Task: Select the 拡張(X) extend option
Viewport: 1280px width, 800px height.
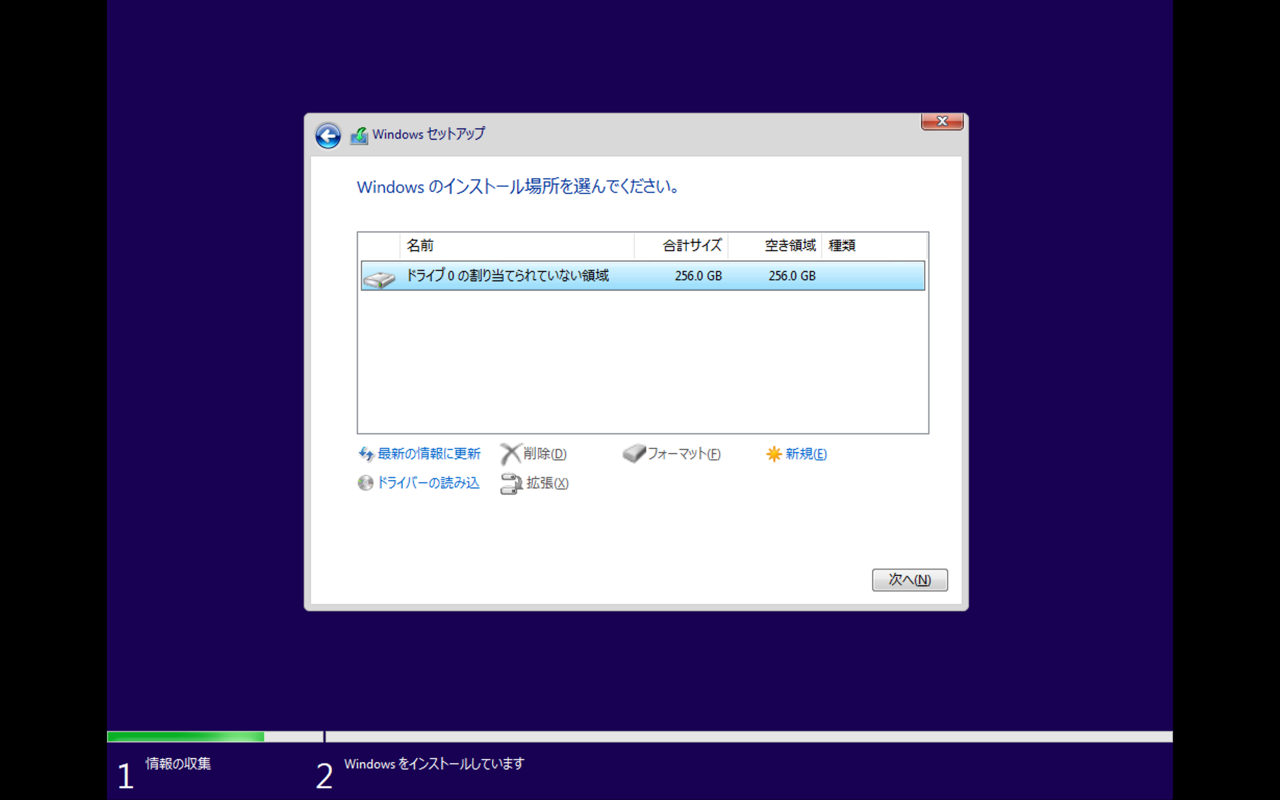Action: click(x=548, y=483)
